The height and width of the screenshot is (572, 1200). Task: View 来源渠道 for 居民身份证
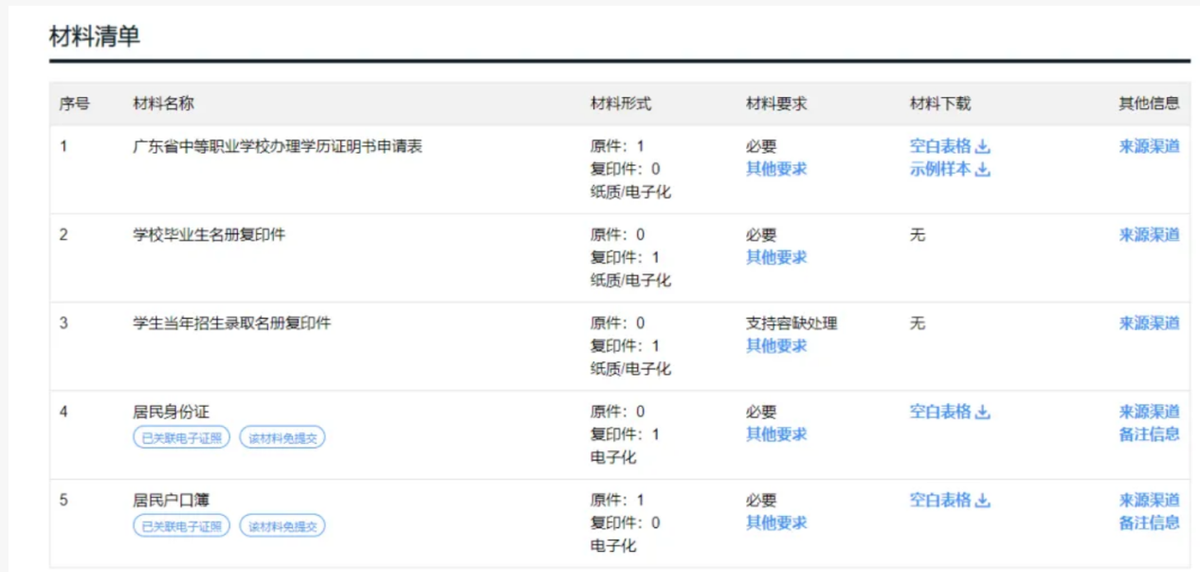tap(1149, 412)
